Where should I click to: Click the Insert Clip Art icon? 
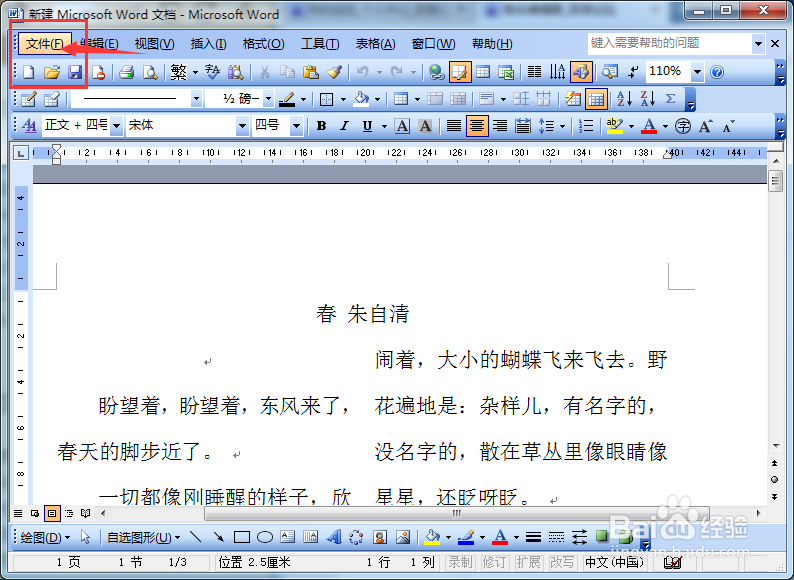380,537
